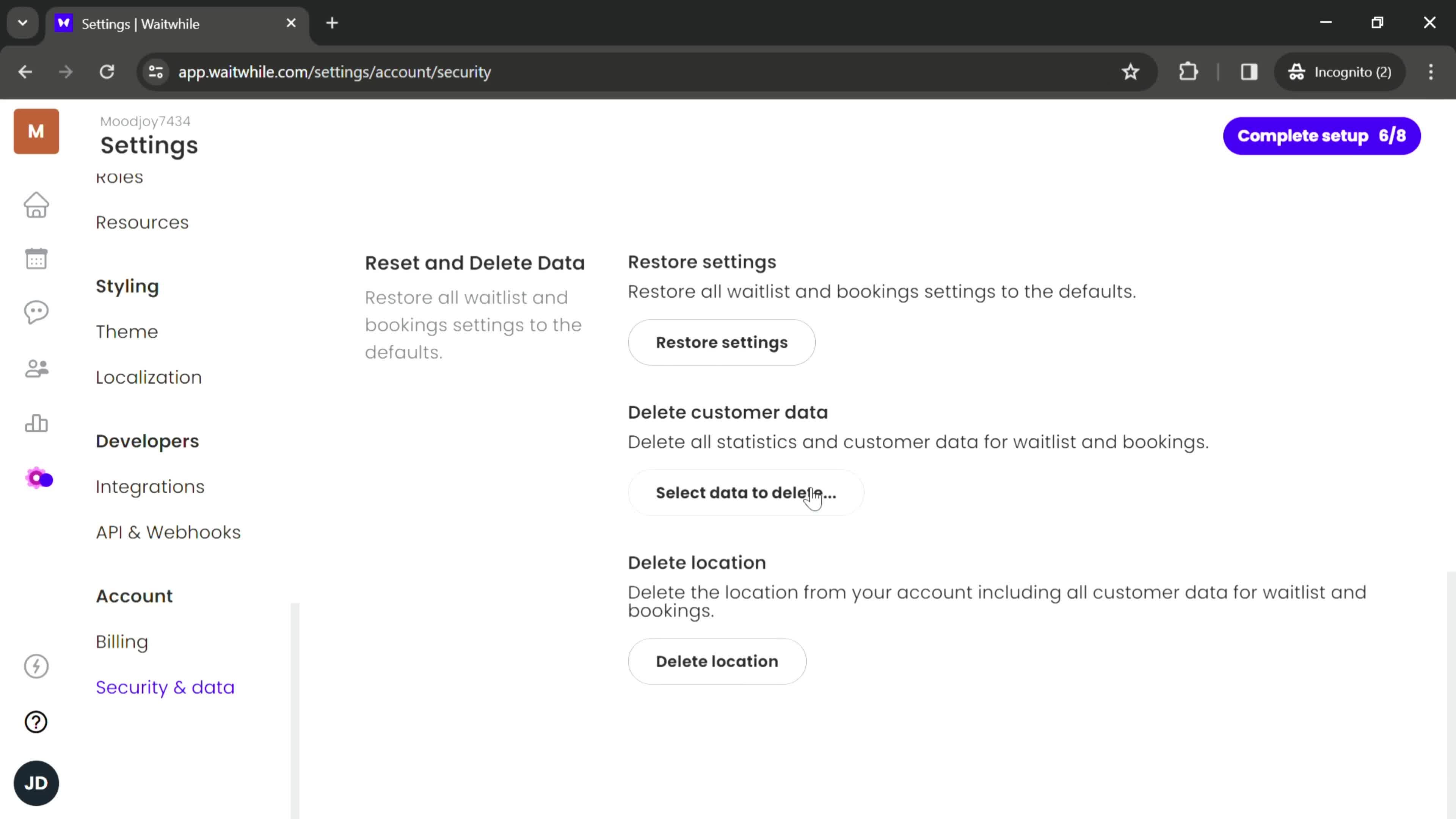View site information icon in address bar
This screenshot has height=819, width=1456.
pyautogui.click(x=155, y=72)
